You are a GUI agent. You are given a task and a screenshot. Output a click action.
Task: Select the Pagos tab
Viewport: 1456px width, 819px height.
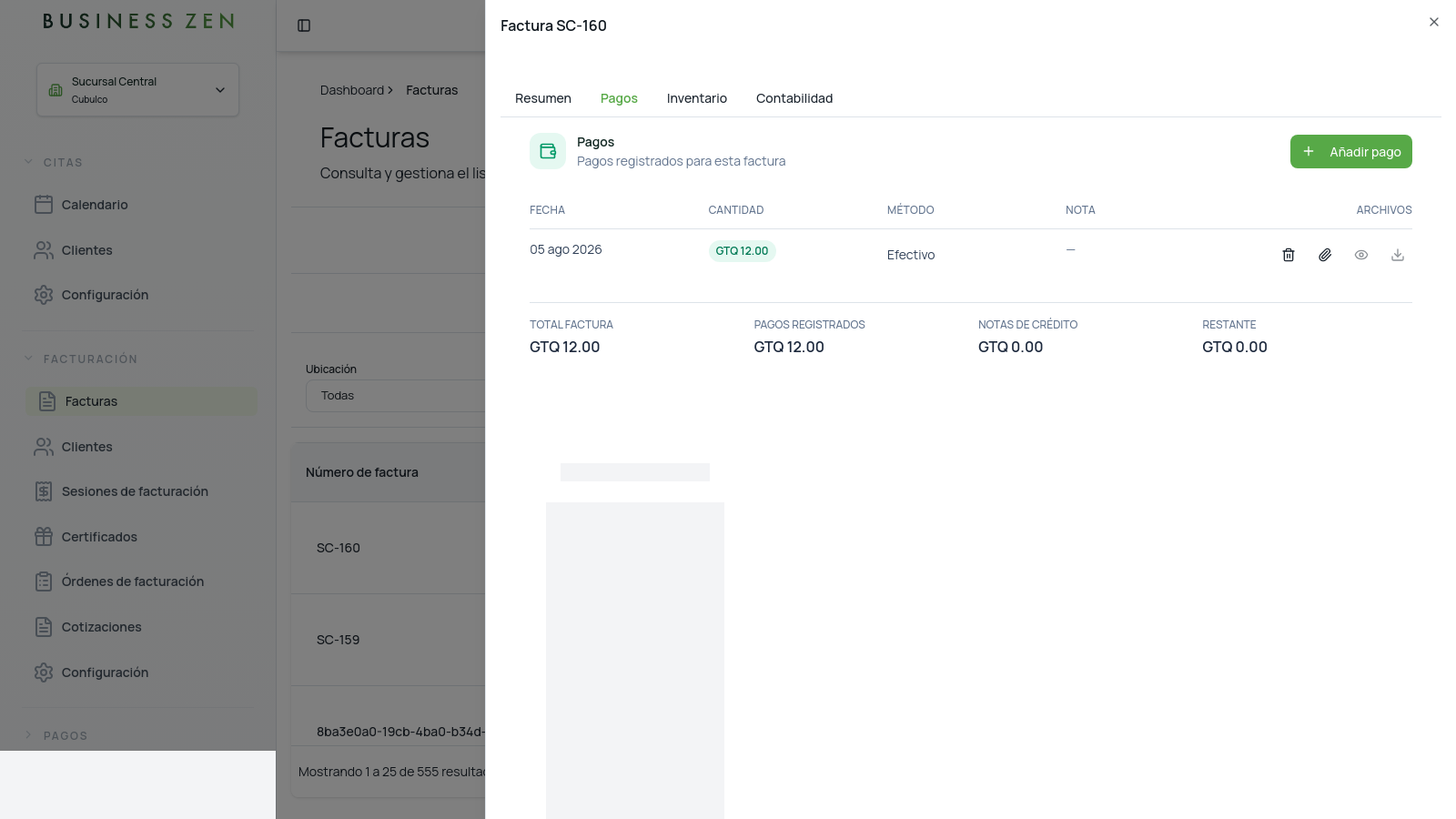click(619, 98)
